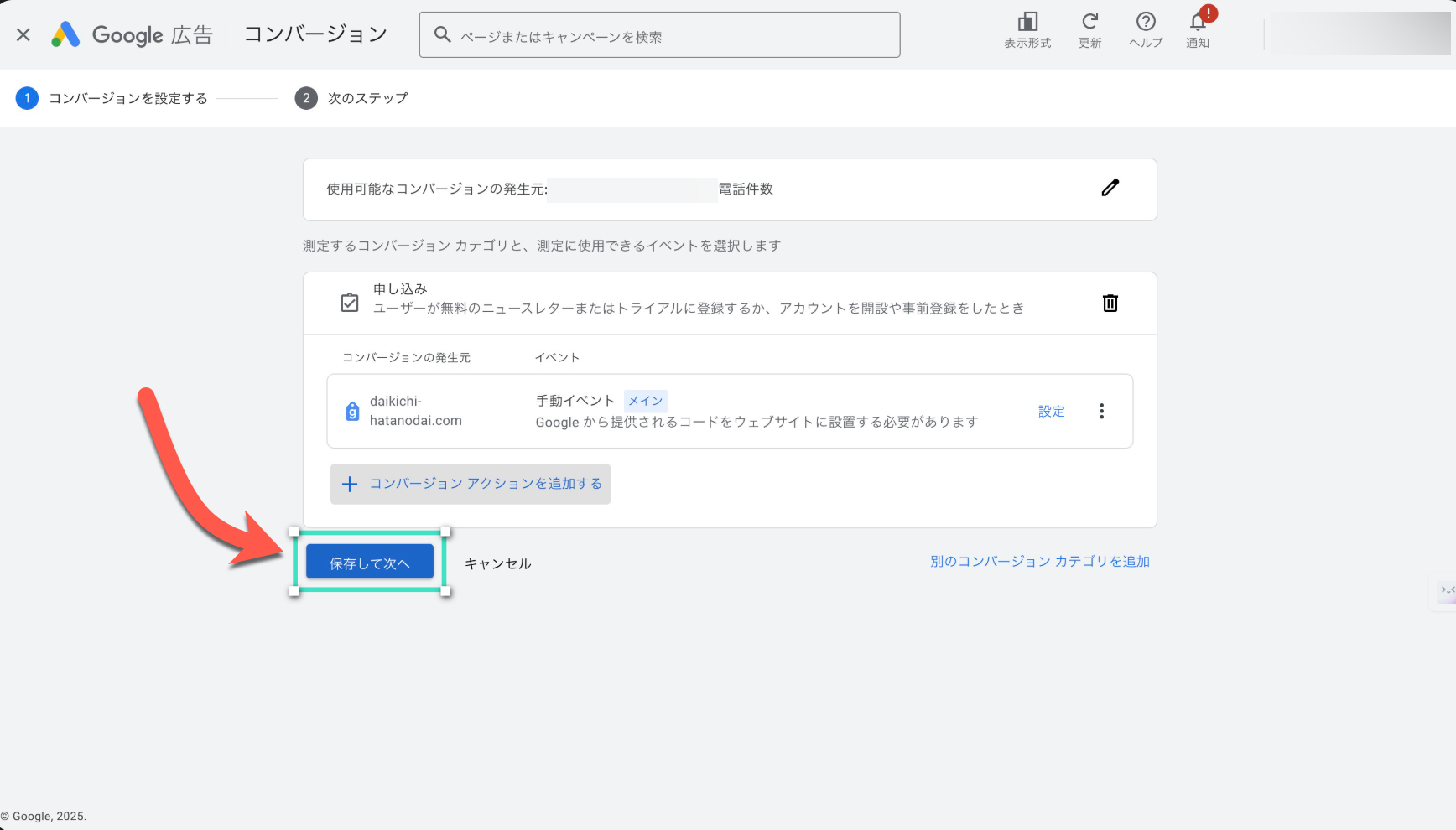Click the search field for pages or campaigns
The image size is (1456, 830).
point(659,35)
